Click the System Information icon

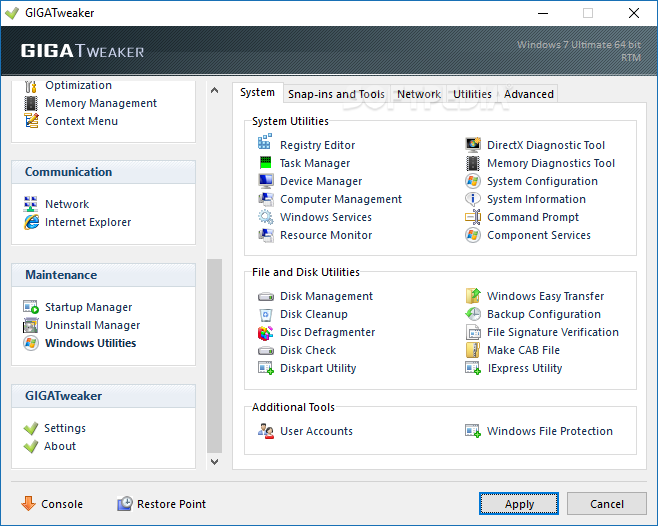pos(473,199)
